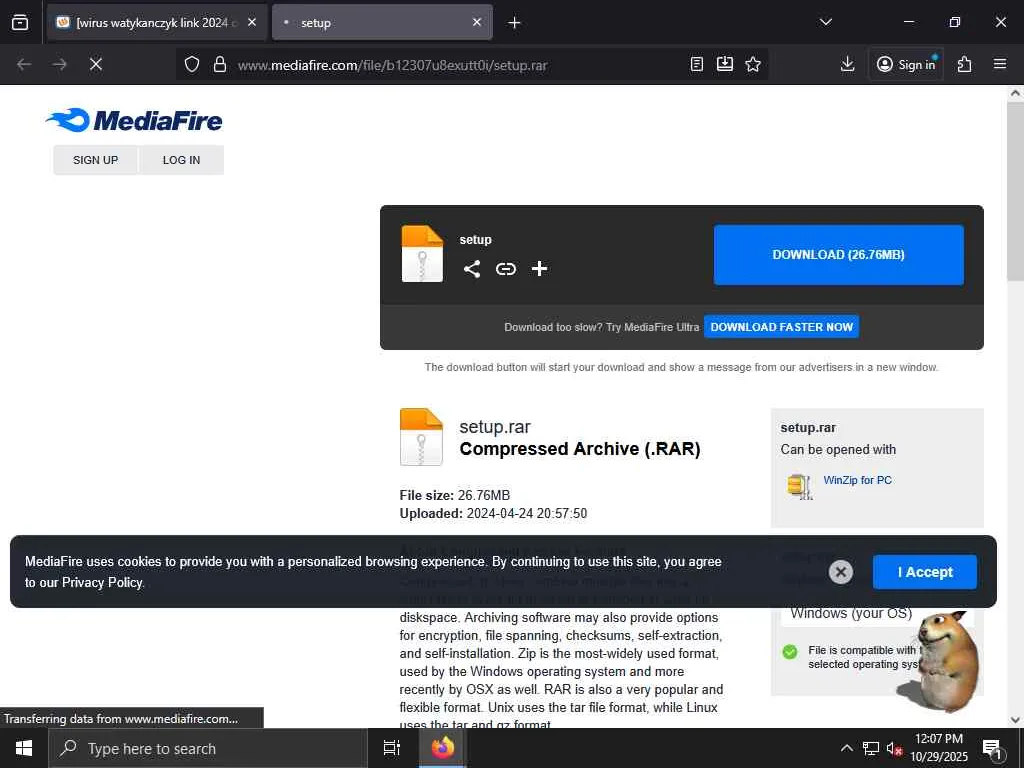Viewport: 1024px width, 768px height.
Task: Close the setup tab
Action: (x=477, y=22)
